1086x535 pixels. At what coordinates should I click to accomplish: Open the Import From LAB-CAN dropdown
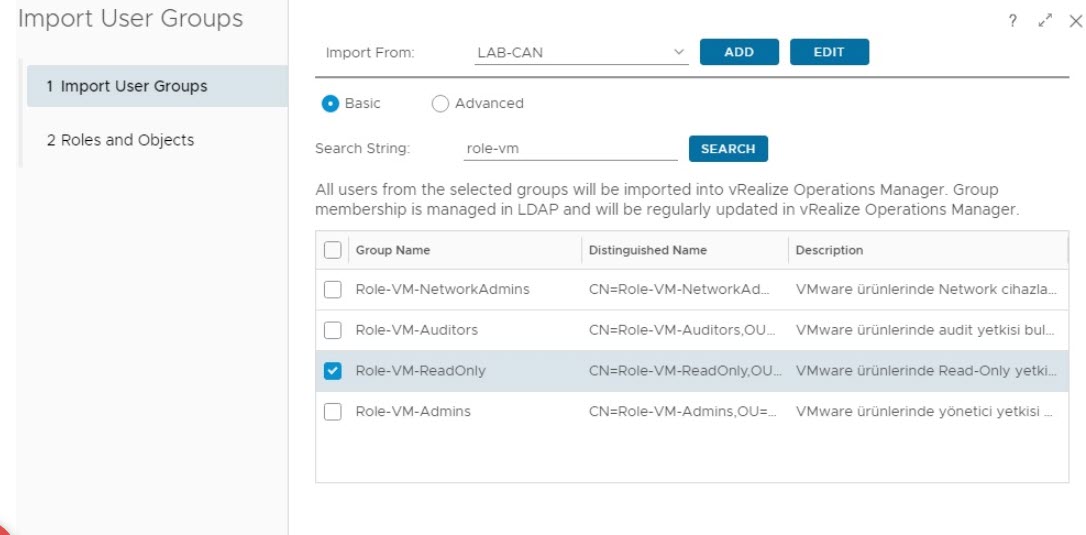(x=581, y=52)
